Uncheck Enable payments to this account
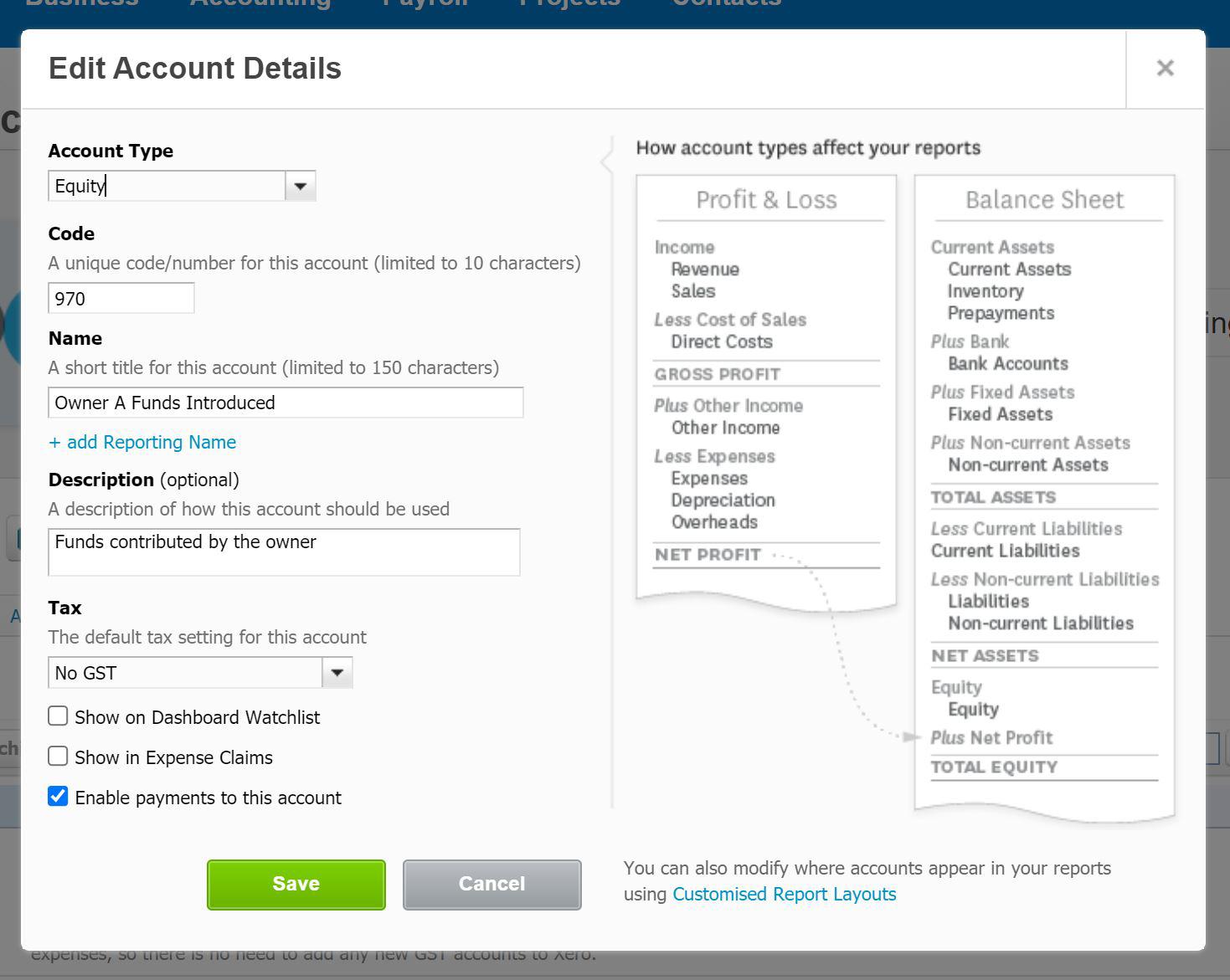The width and height of the screenshot is (1230, 980). [x=58, y=797]
